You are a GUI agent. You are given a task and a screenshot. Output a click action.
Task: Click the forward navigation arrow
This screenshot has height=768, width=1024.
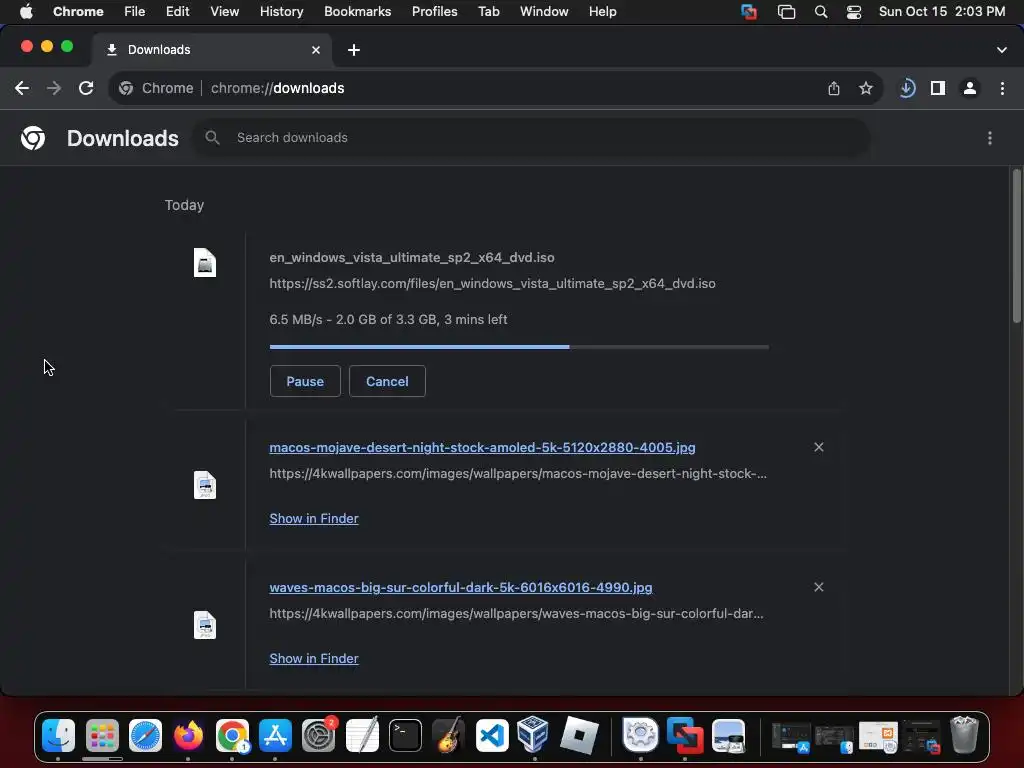tap(54, 88)
